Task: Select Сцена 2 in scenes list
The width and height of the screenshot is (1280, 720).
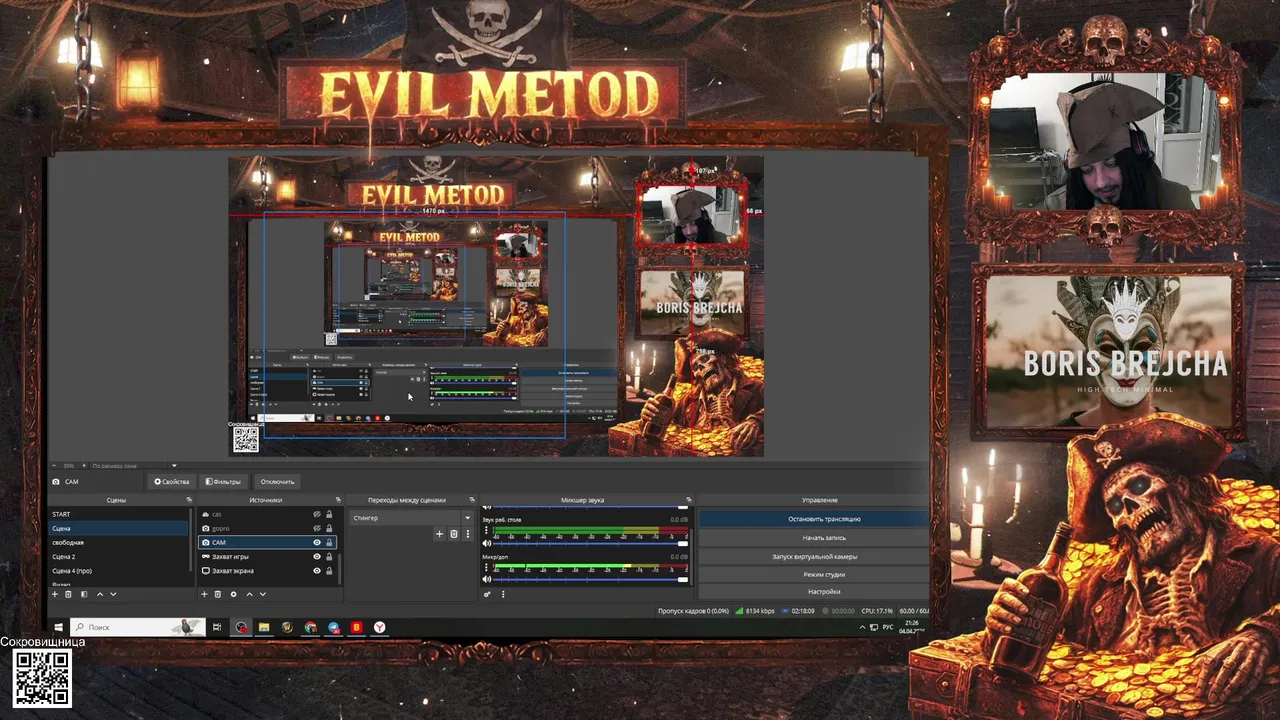Action: pyautogui.click(x=118, y=556)
